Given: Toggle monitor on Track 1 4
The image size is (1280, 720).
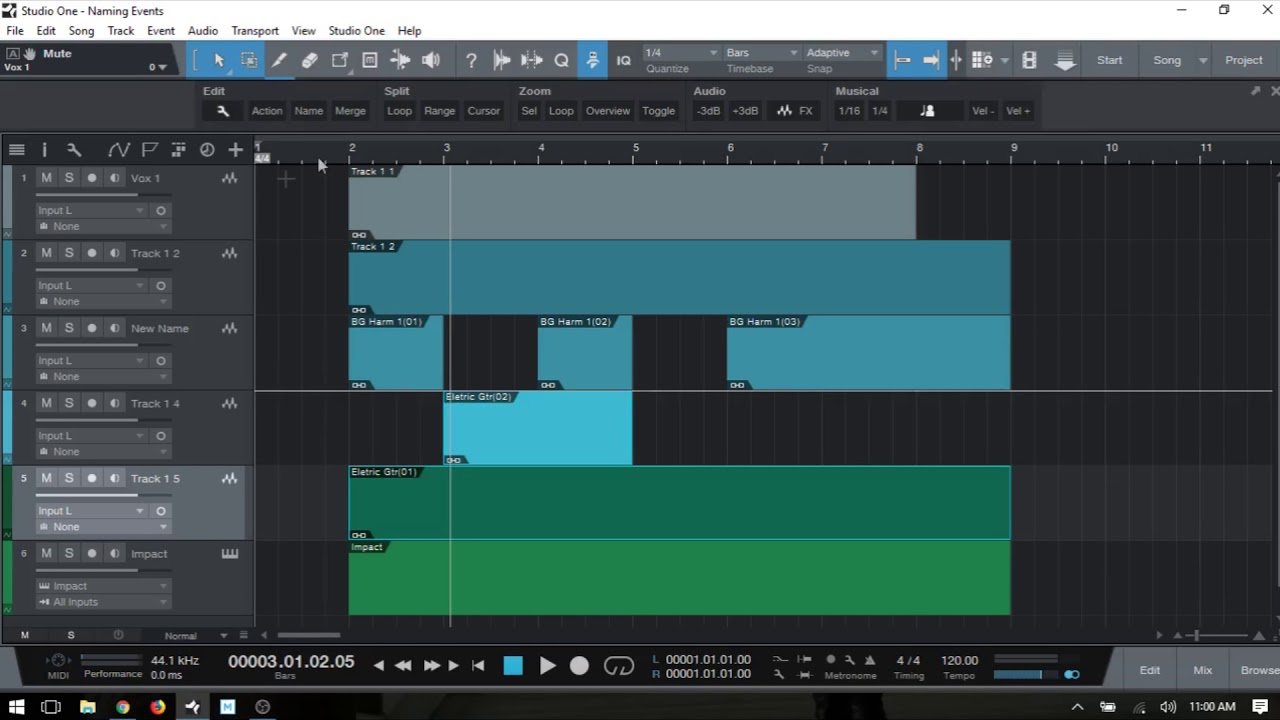Looking at the screenshot, I should (114, 403).
